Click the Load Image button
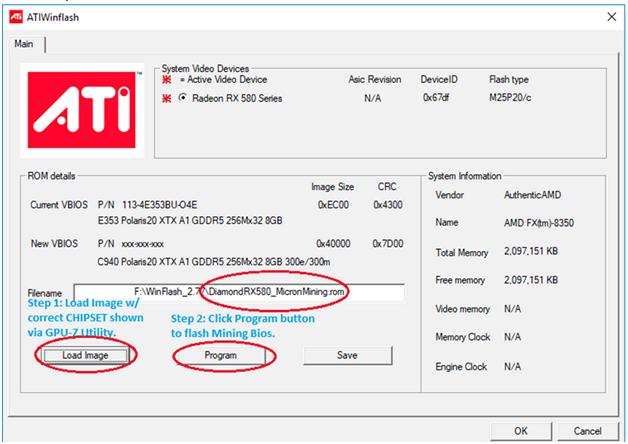The image size is (628, 444). (x=85, y=356)
